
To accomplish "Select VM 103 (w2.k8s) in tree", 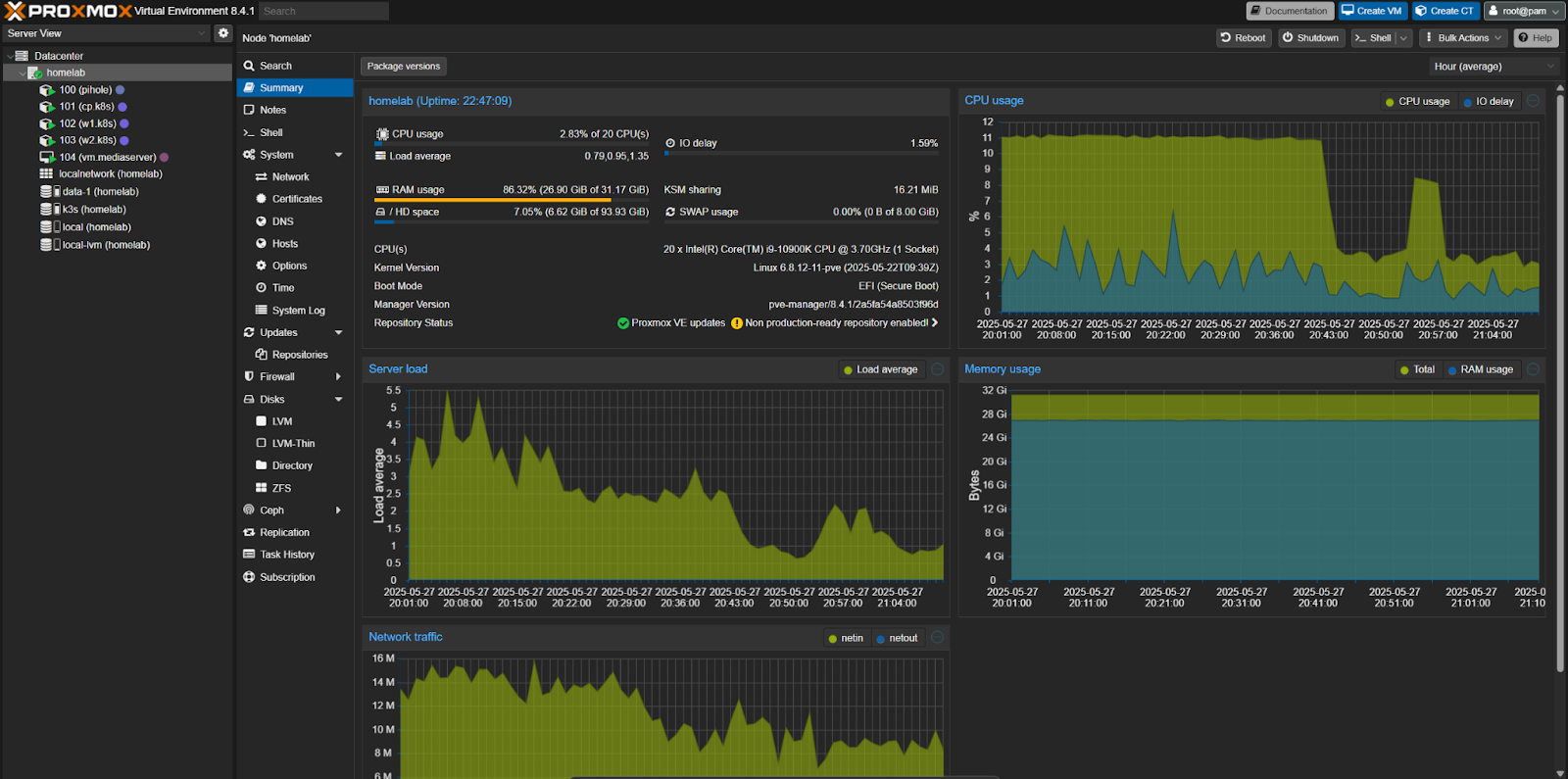I will coord(87,140).
